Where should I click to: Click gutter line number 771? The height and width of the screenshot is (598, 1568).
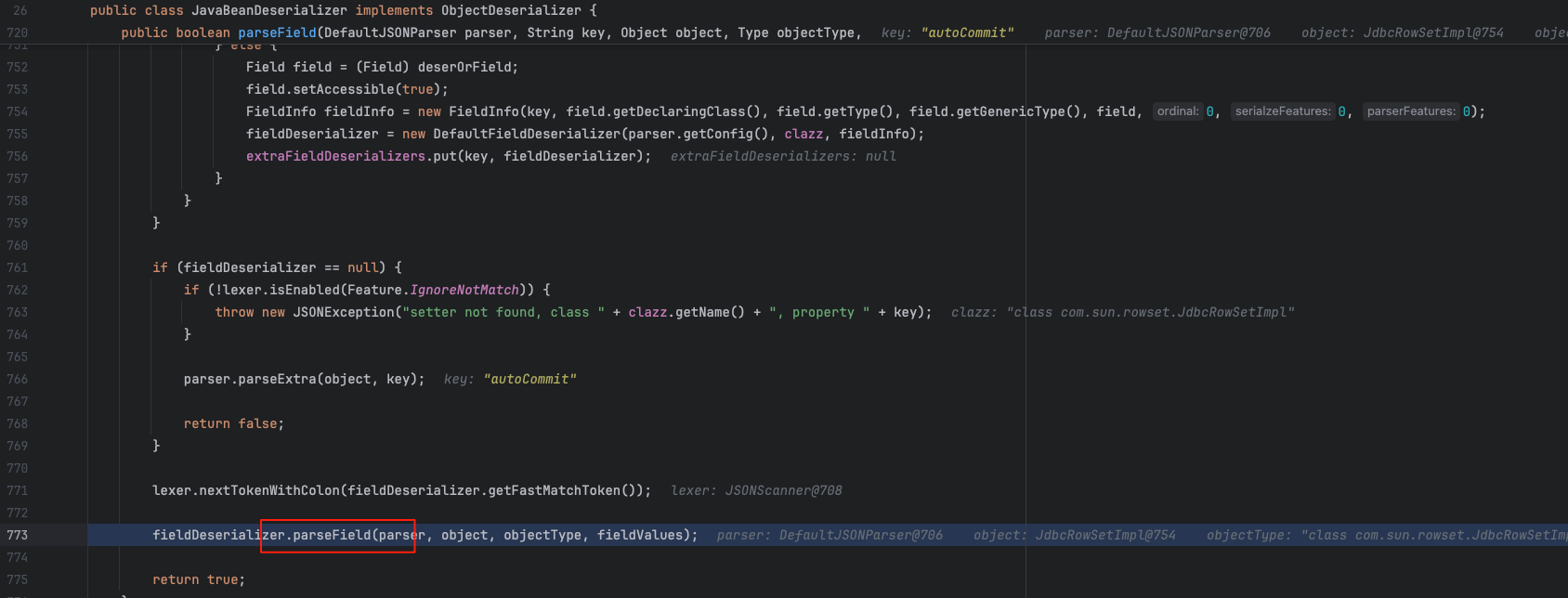(17, 490)
